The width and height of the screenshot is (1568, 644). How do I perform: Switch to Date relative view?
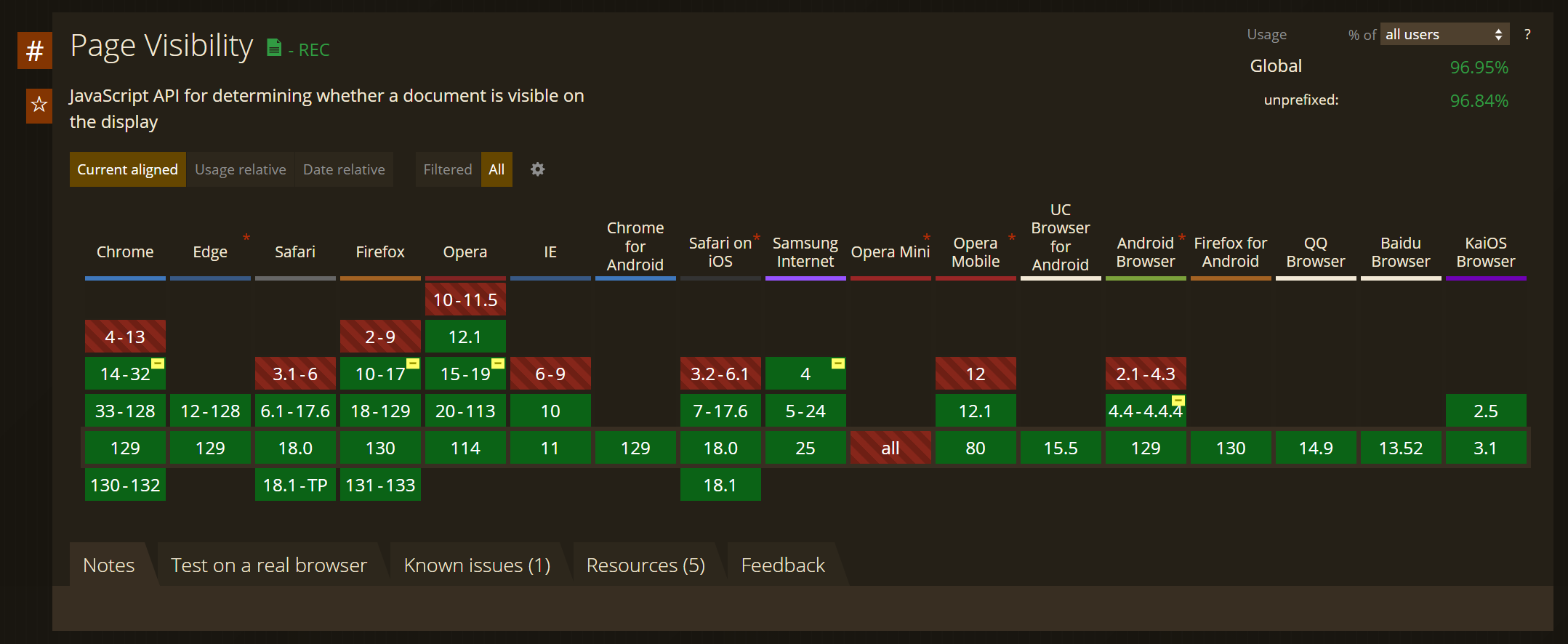pos(344,169)
